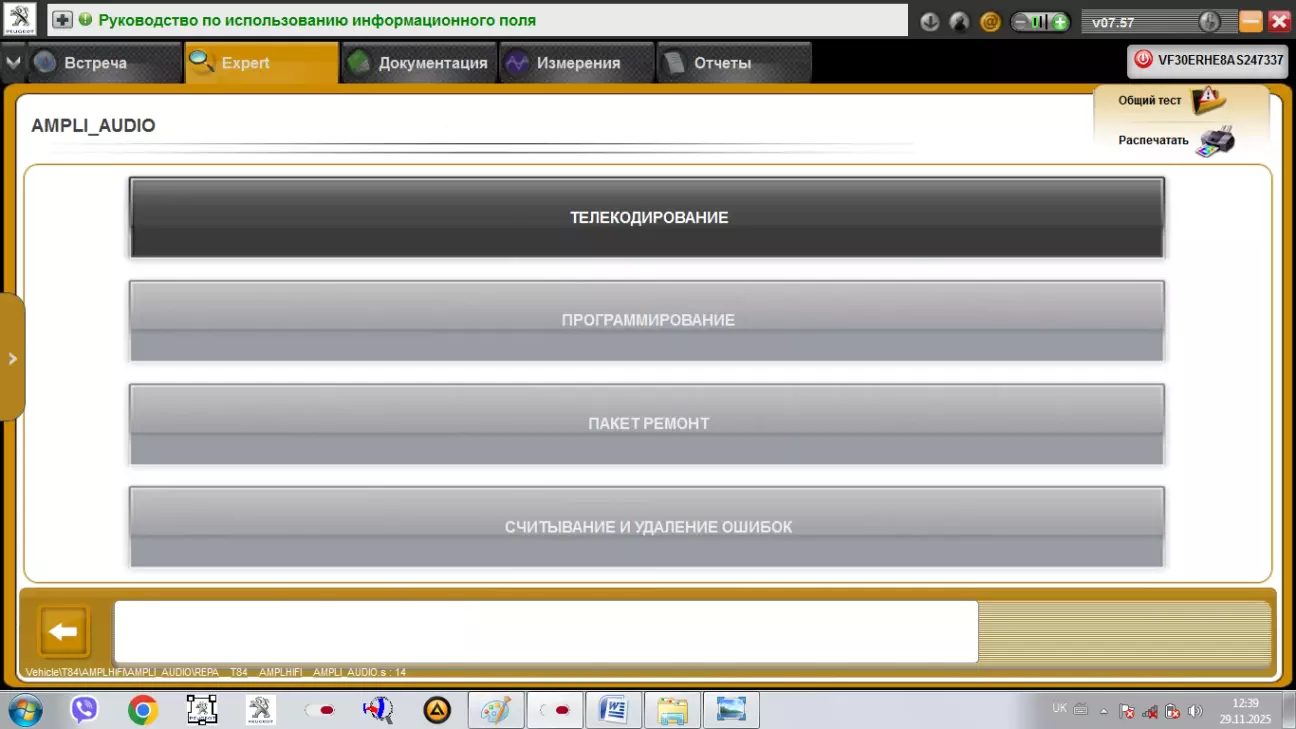1296x729 pixels.
Task: Click the yellow back arrow button
Action: [64, 631]
